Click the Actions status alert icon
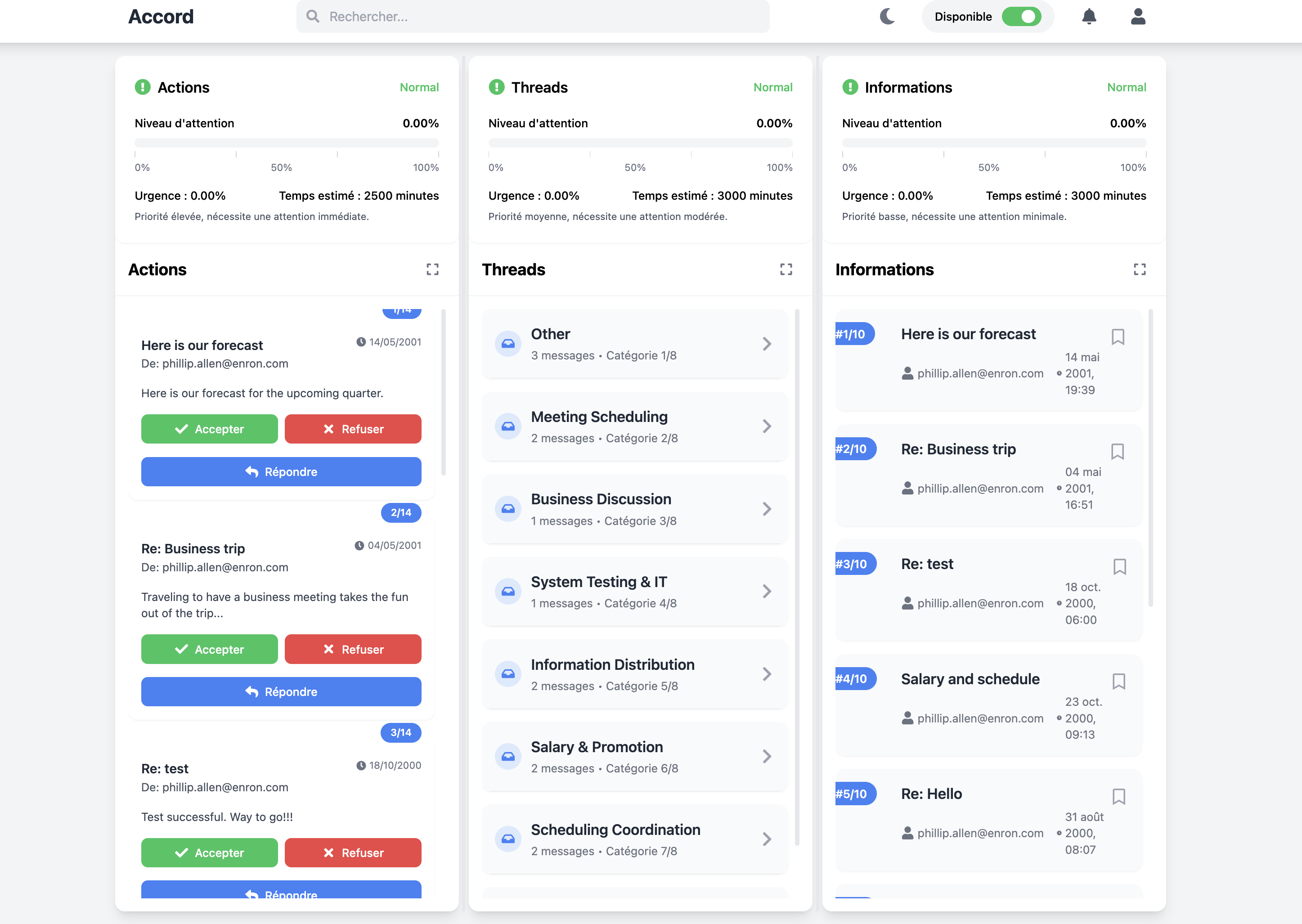The height and width of the screenshot is (924, 1302). [x=142, y=87]
